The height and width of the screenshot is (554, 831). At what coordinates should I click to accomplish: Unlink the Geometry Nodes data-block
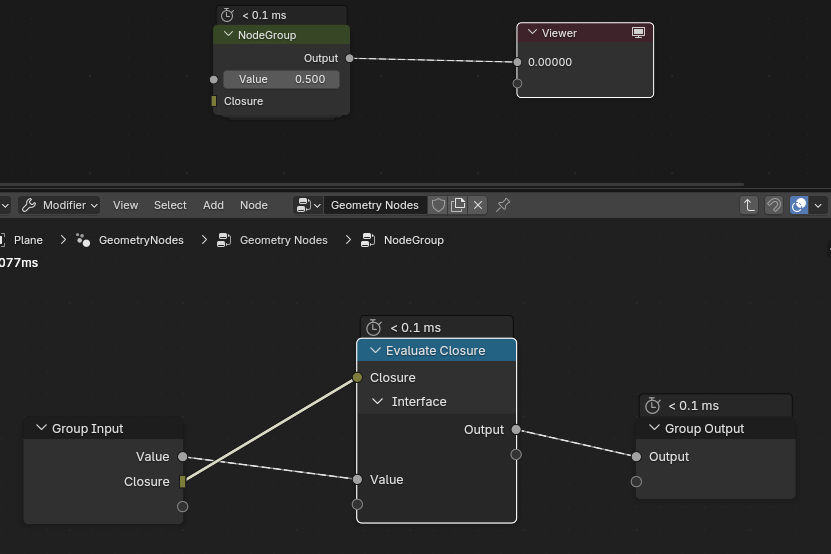(478, 205)
